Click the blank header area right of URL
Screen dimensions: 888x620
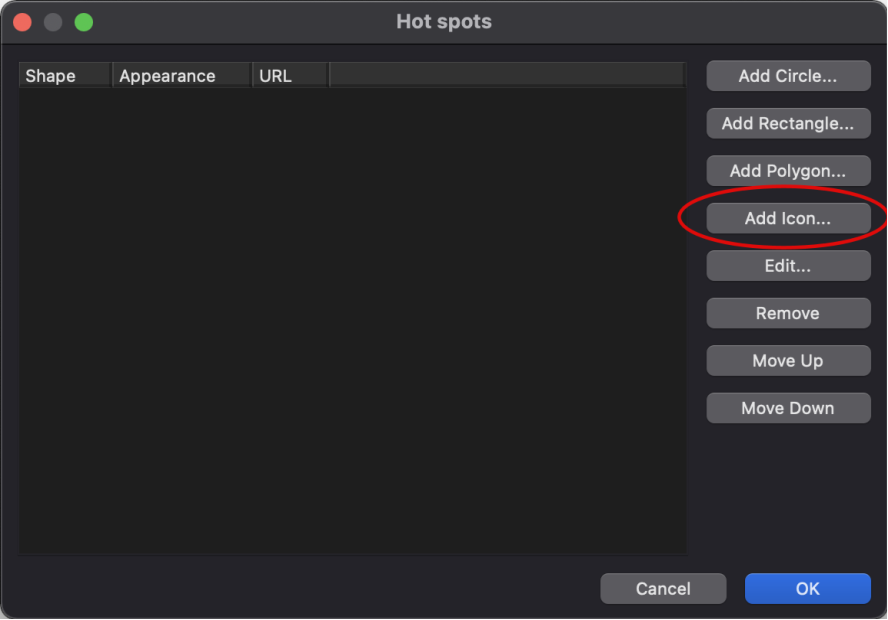click(507, 76)
